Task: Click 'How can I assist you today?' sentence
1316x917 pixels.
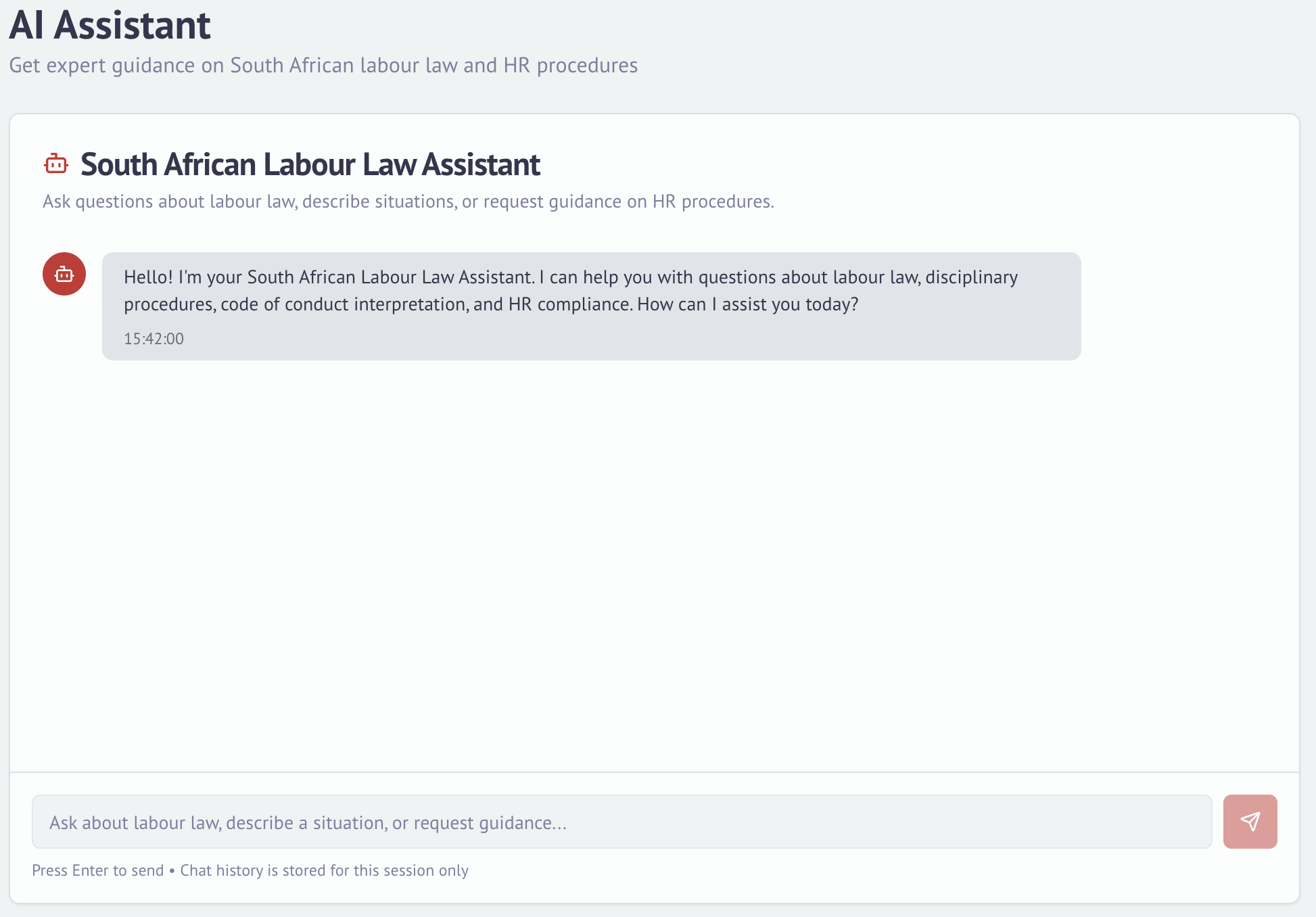Action: (747, 304)
